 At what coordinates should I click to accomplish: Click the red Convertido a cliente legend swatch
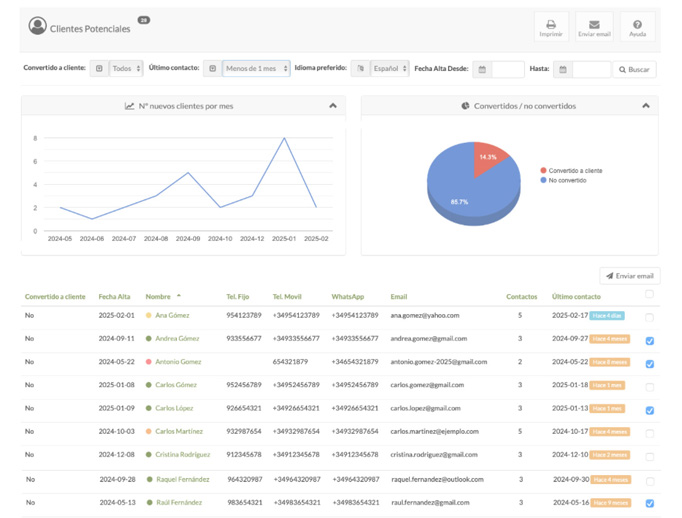tap(543, 171)
